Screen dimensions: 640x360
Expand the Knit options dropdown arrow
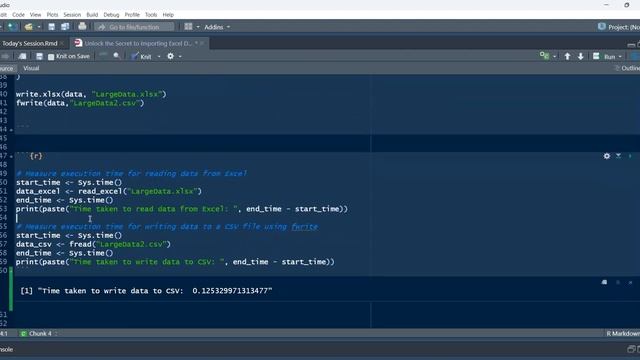159,57
